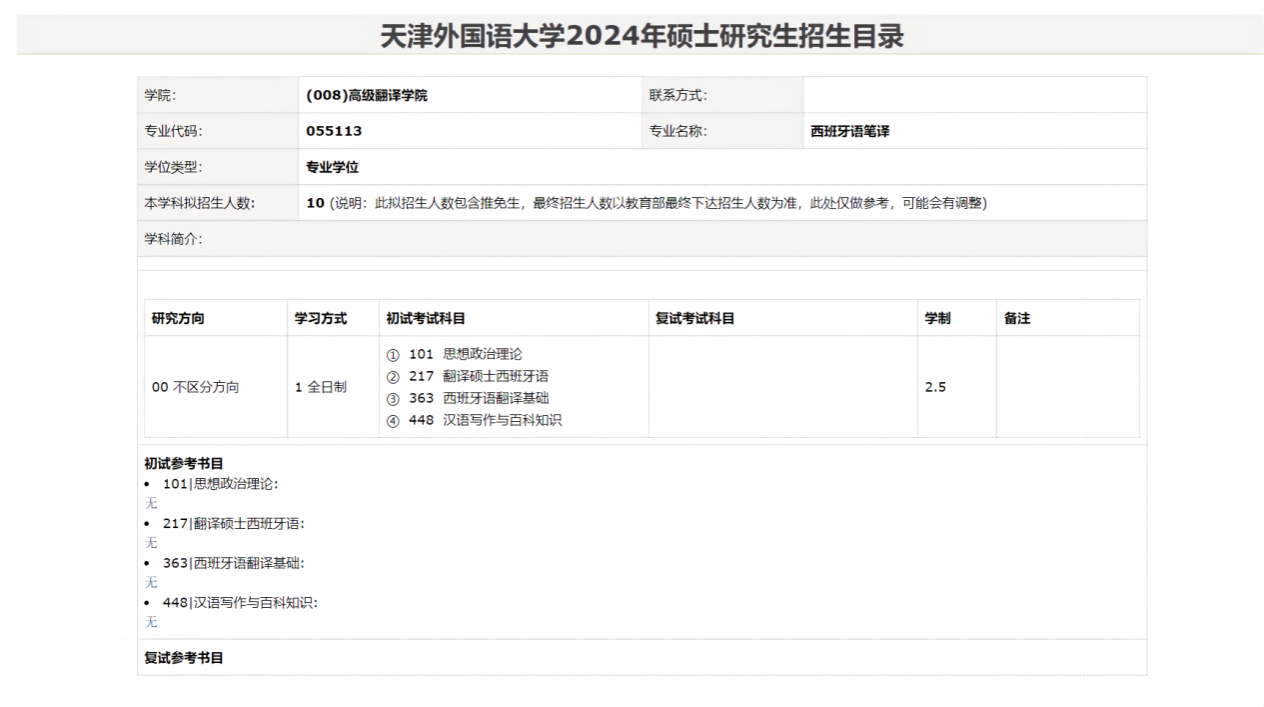Click the 初试参考书目 section heading

pos(184,463)
